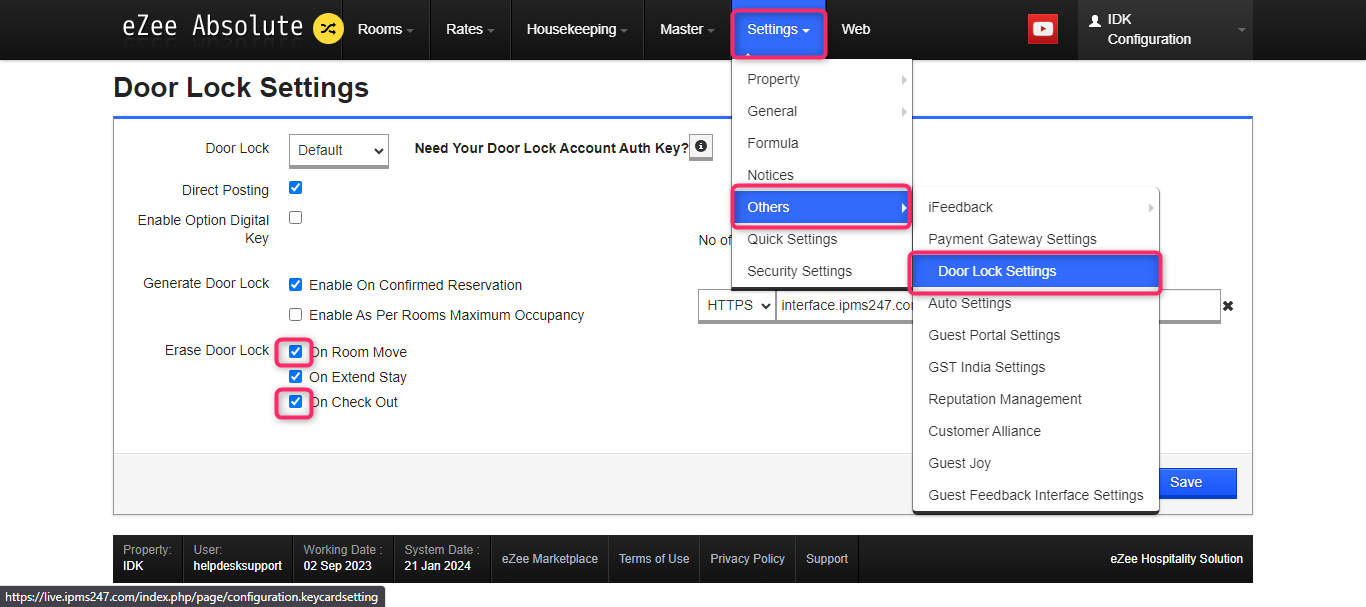1366x607 pixels.
Task: Toggle the Direct Posting checkbox
Action: [x=295, y=188]
